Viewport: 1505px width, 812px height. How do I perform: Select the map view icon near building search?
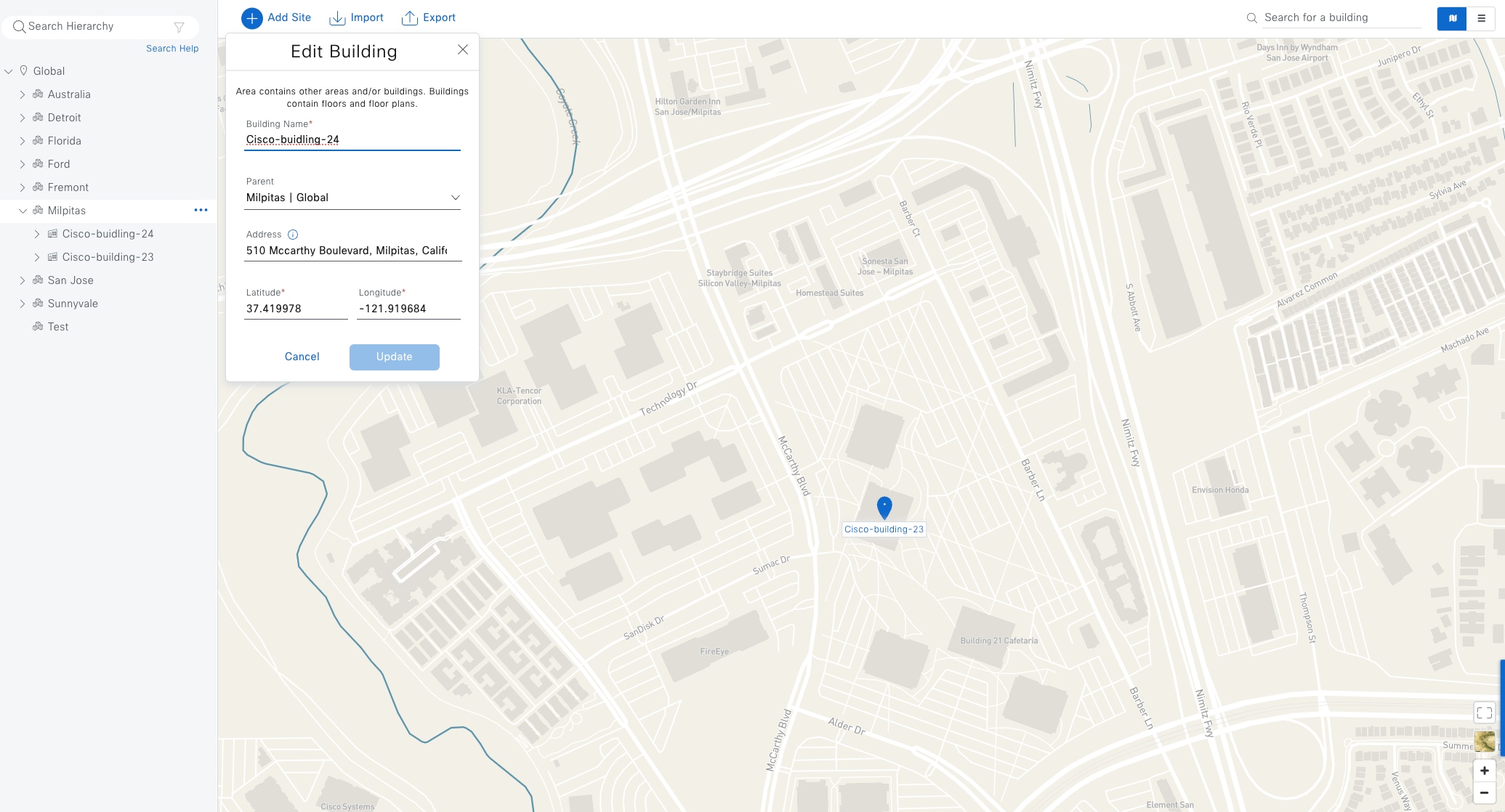1451,18
